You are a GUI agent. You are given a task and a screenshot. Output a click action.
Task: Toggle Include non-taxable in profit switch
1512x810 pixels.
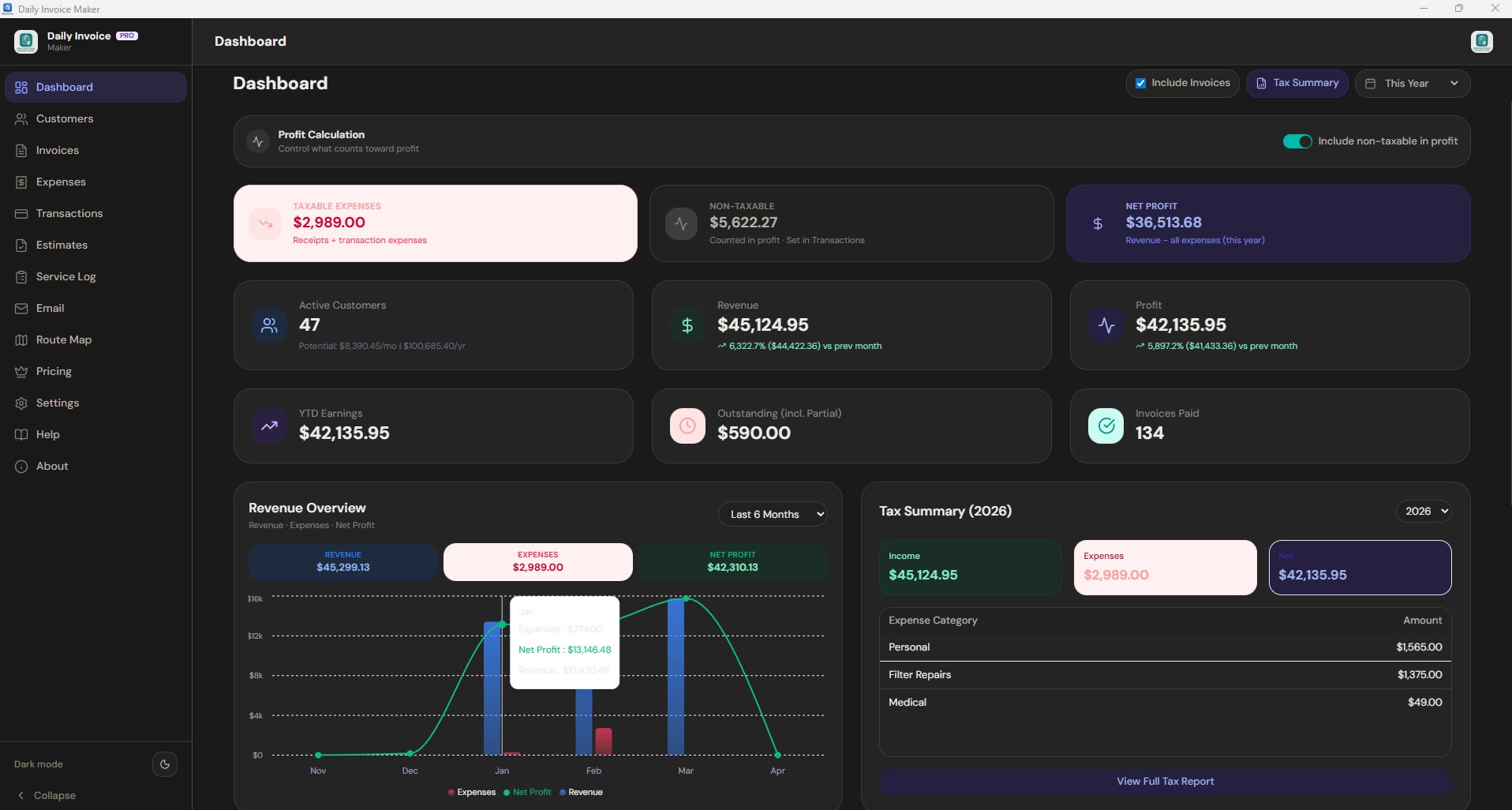[x=1297, y=141]
